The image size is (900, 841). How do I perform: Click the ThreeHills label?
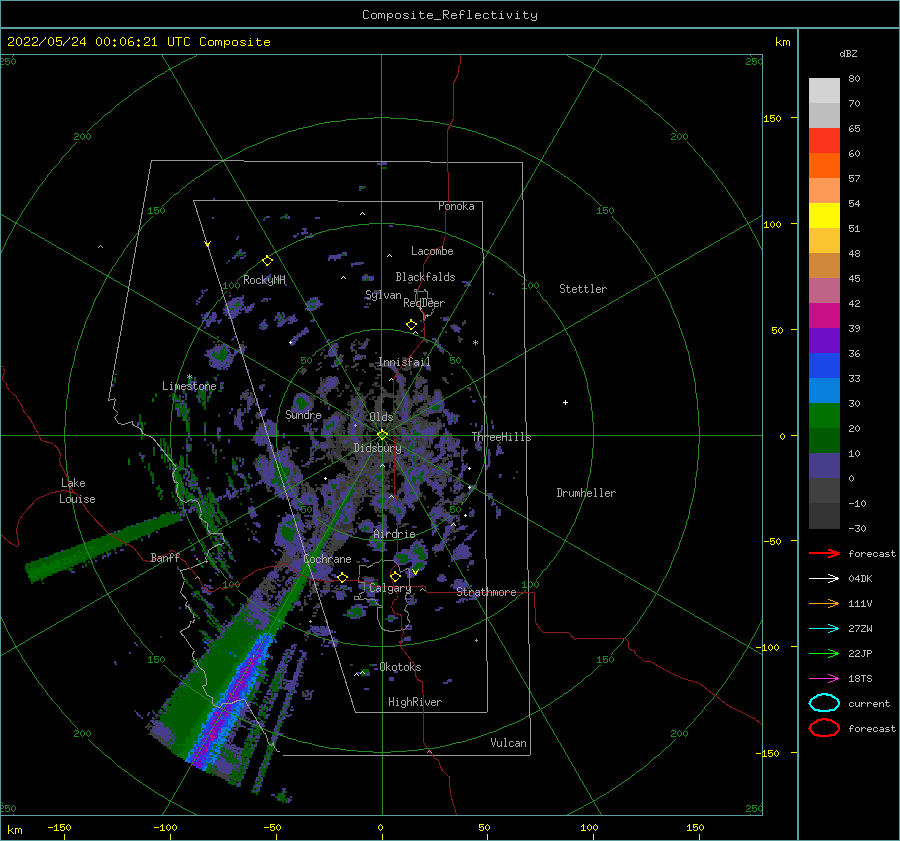click(x=502, y=437)
